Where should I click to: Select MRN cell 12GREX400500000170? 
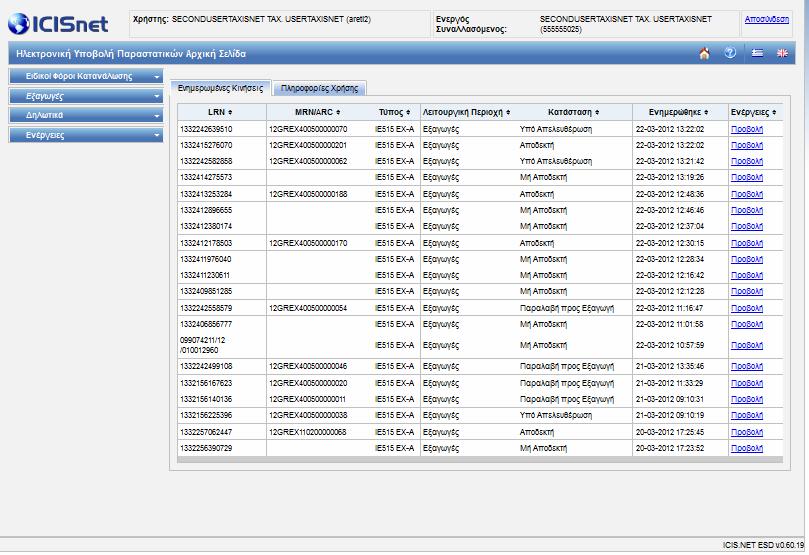point(308,243)
